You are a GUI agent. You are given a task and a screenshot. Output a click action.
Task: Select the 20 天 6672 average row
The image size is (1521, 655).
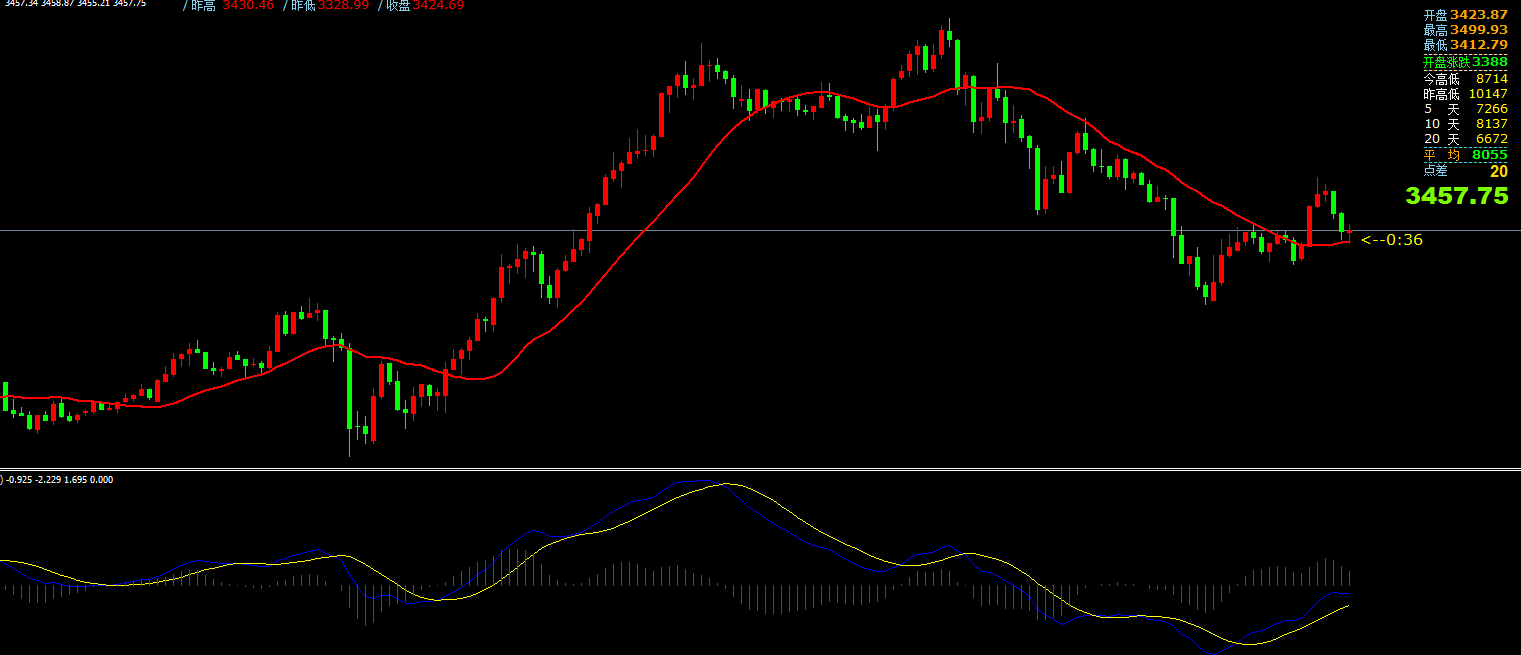(x=1464, y=139)
